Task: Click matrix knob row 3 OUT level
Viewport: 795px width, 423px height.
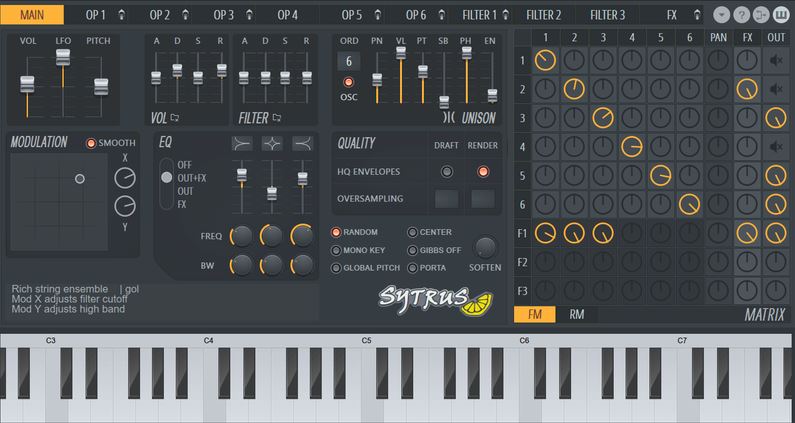Action: [776, 118]
